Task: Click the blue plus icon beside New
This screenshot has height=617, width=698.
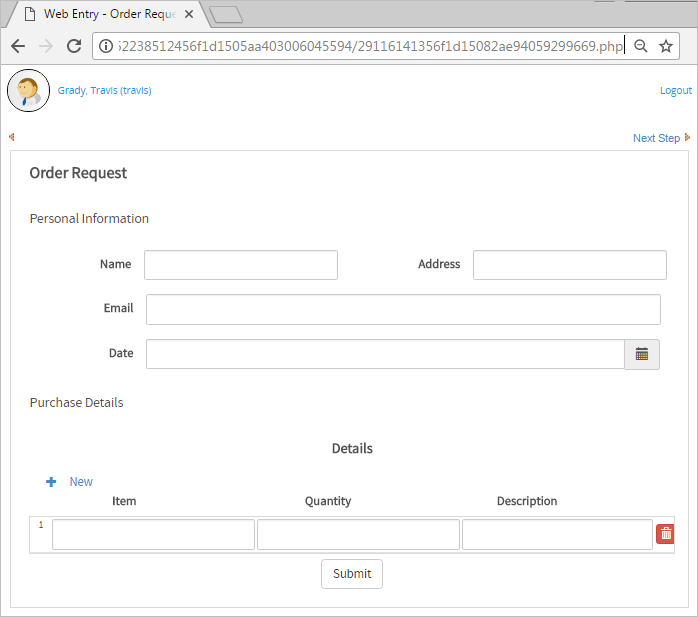Action: click(51, 482)
